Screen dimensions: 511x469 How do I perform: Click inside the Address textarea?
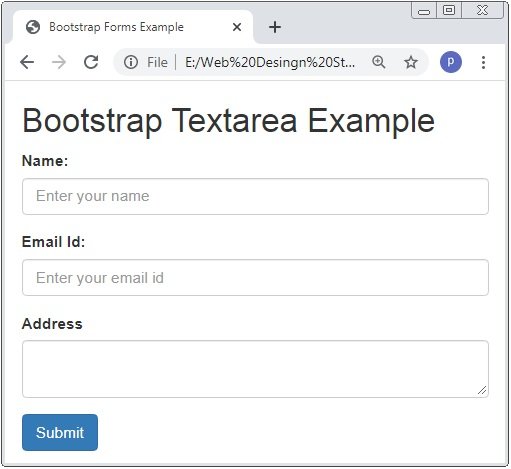pos(255,369)
